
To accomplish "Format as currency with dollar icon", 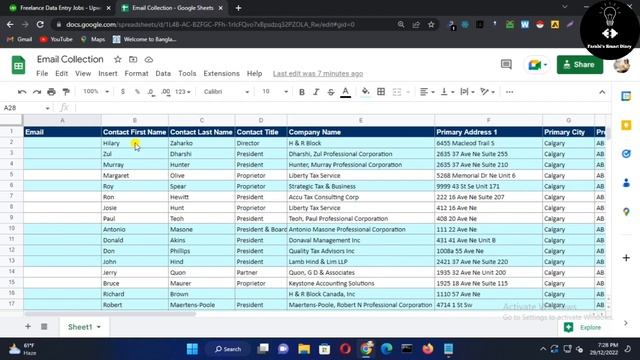I will pyautogui.click(x=123, y=92).
